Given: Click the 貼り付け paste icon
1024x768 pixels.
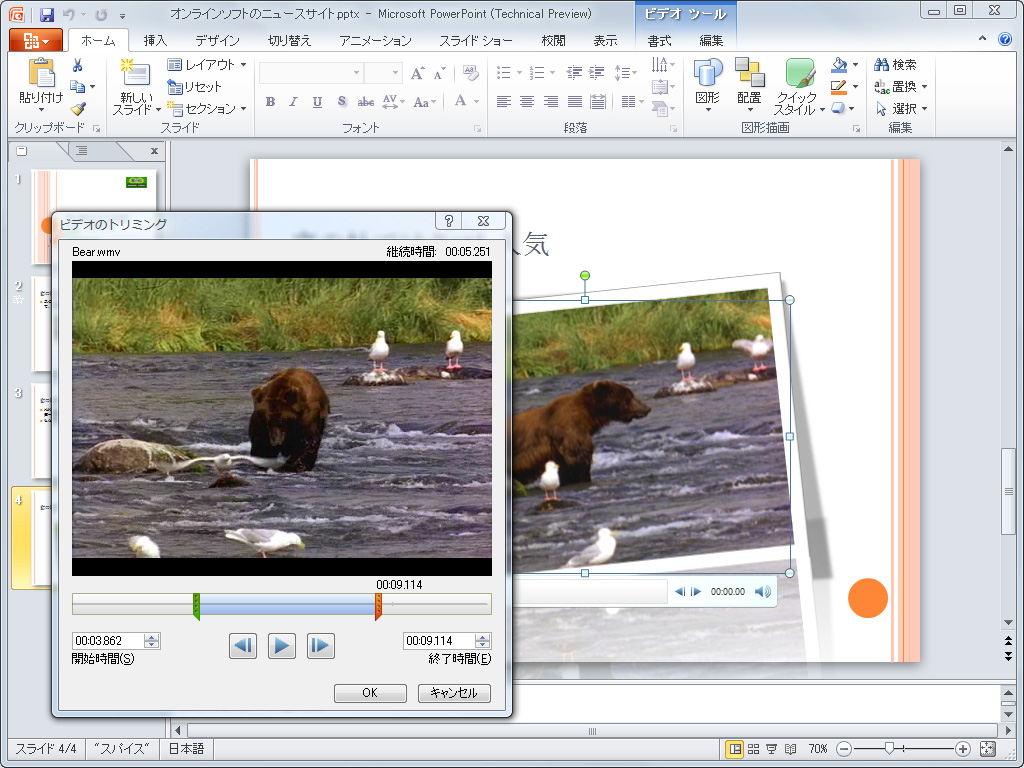Looking at the screenshot, I should tap(41, 74).
